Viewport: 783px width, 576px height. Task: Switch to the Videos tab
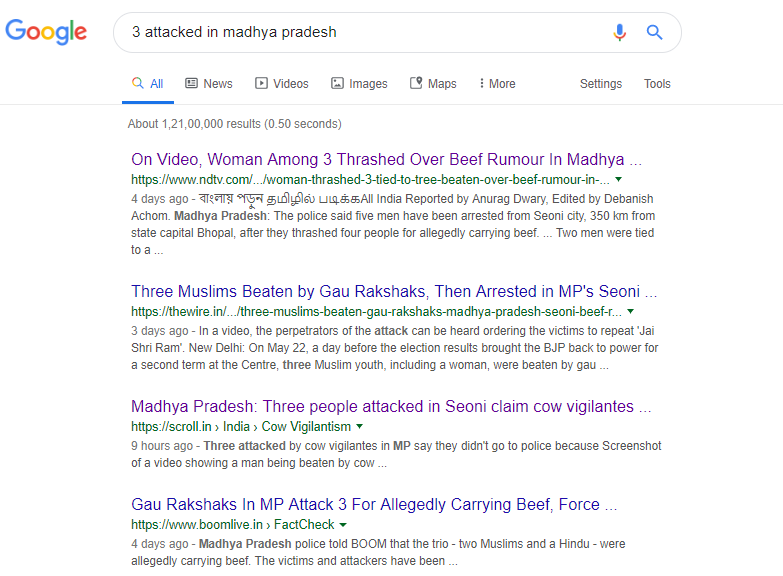click(x=282, y=83)
